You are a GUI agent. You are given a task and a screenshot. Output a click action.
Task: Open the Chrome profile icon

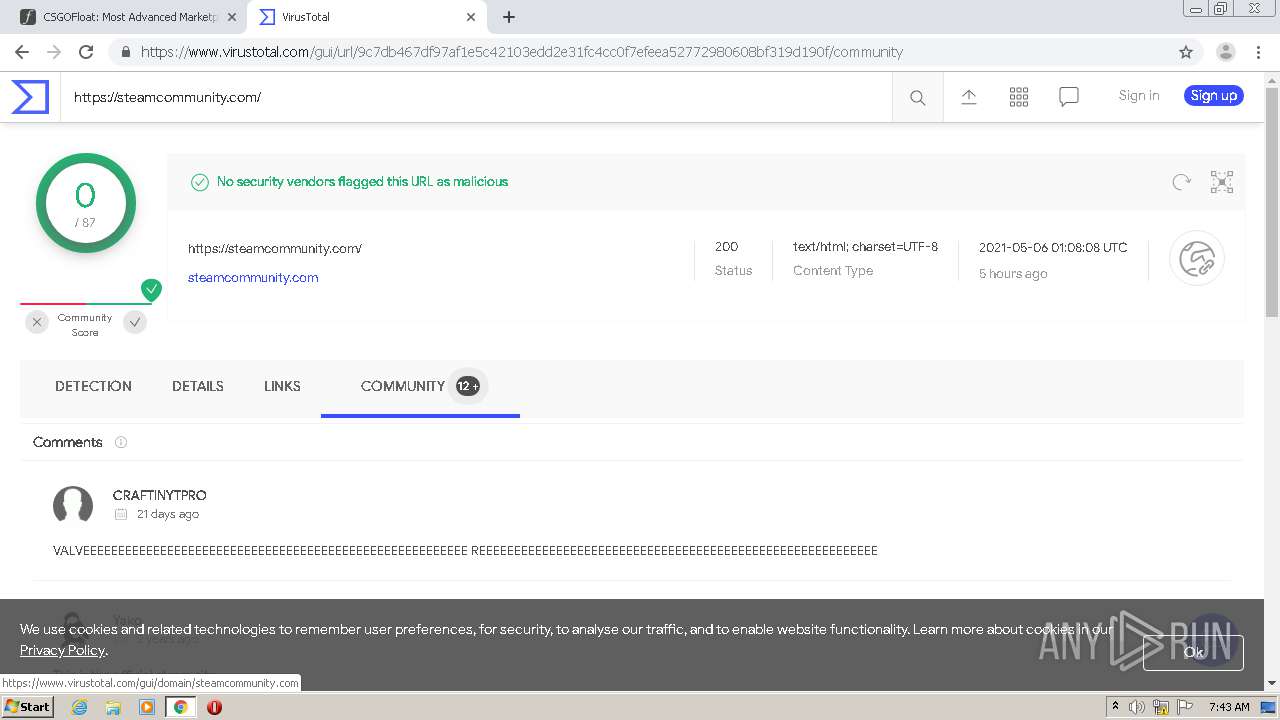[x=1225, y=52]
